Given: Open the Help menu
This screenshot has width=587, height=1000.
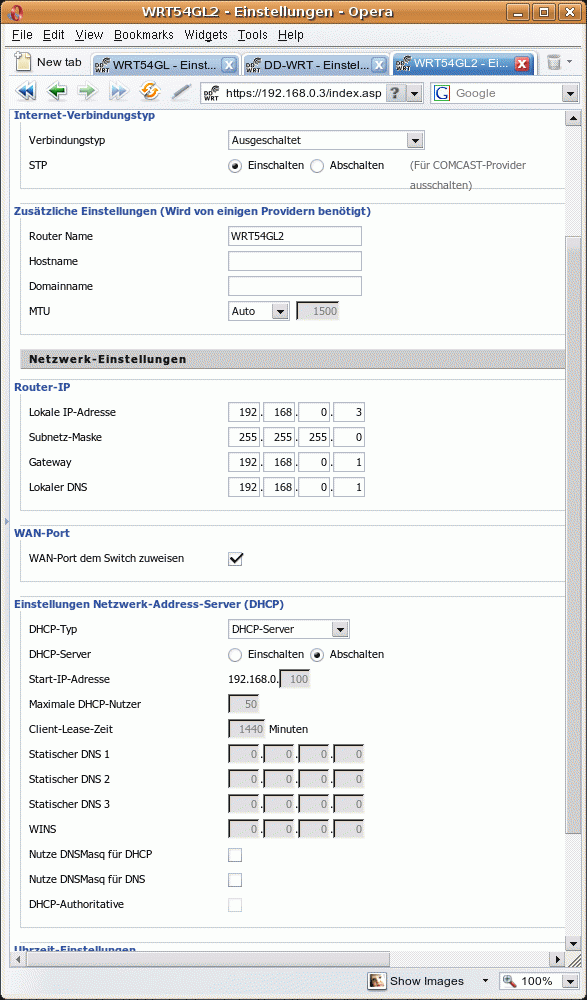Looking at the screenshot, I should pyautogui.click(x=291, y=35).
